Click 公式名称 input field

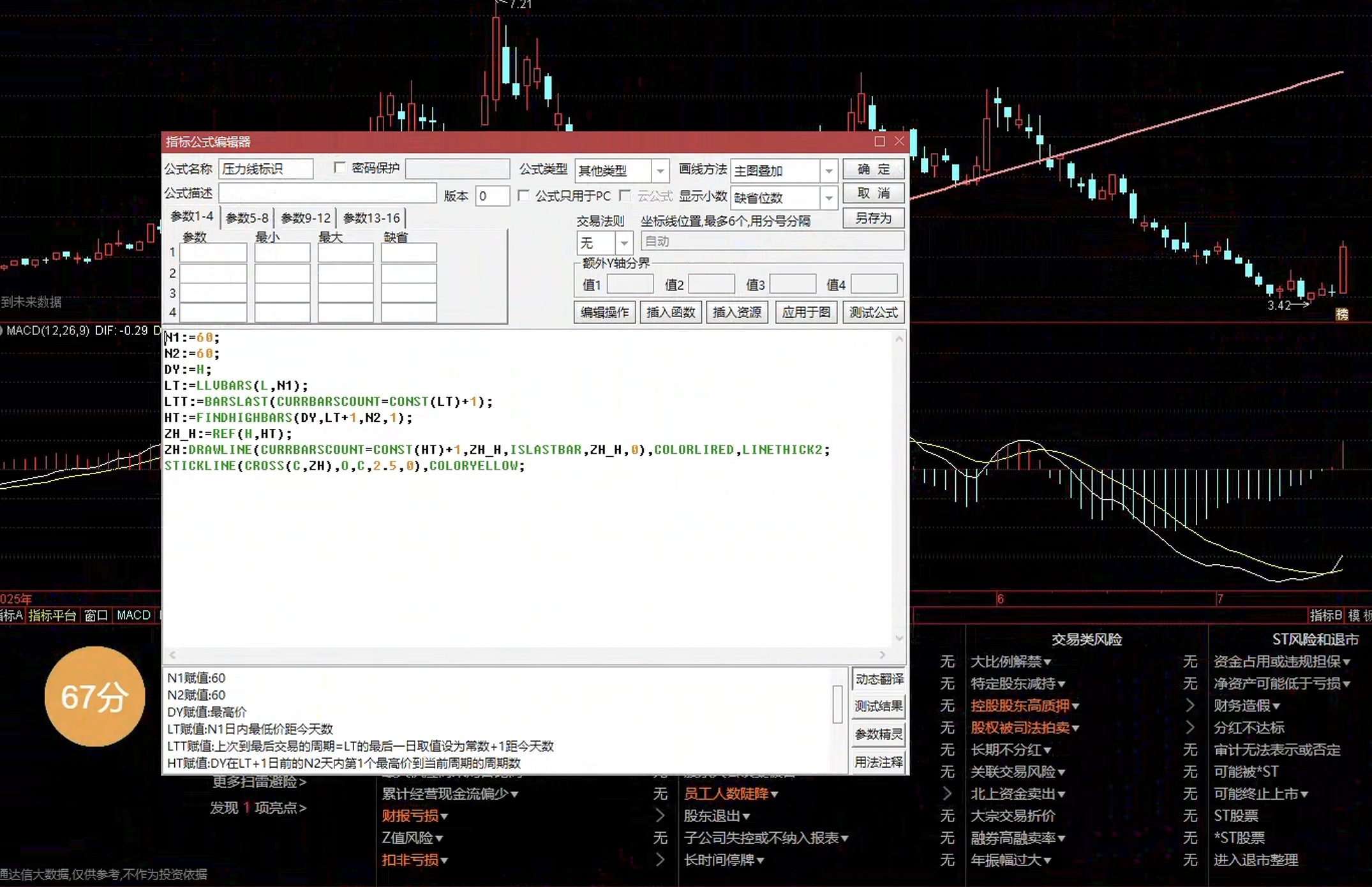coord(266,168)
